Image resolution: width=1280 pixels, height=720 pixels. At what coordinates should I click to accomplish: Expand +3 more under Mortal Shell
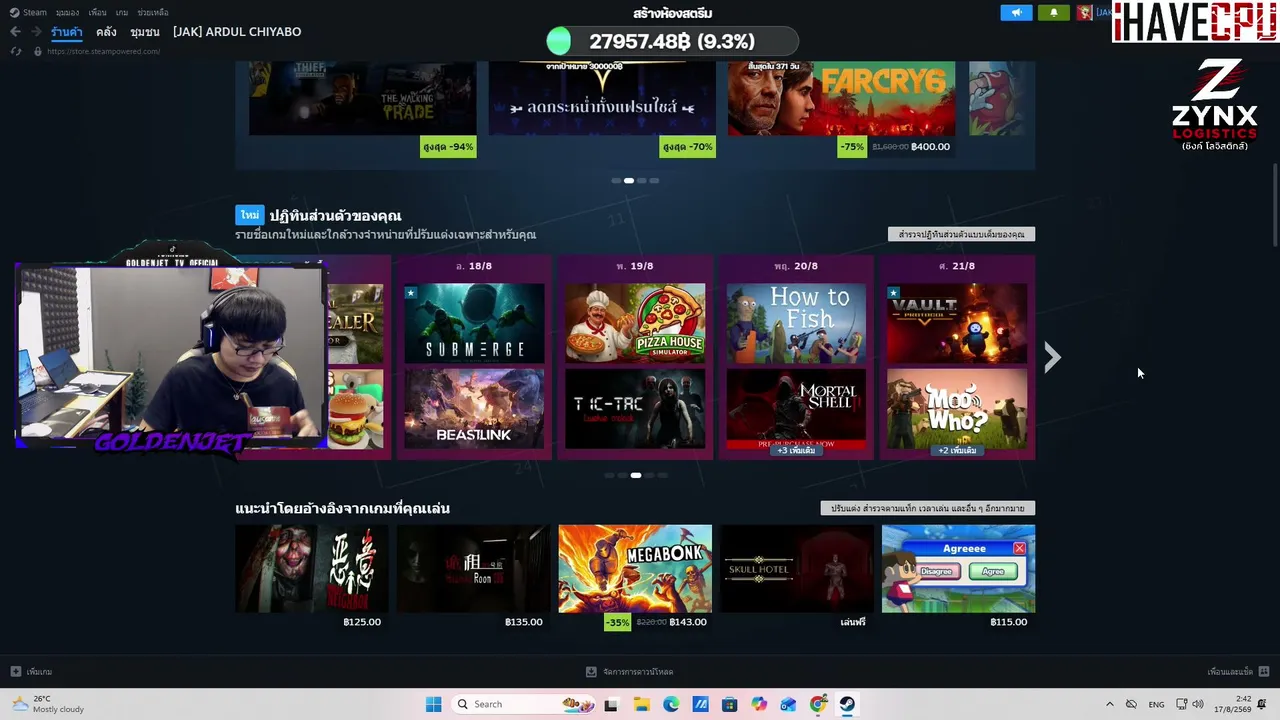796,450
